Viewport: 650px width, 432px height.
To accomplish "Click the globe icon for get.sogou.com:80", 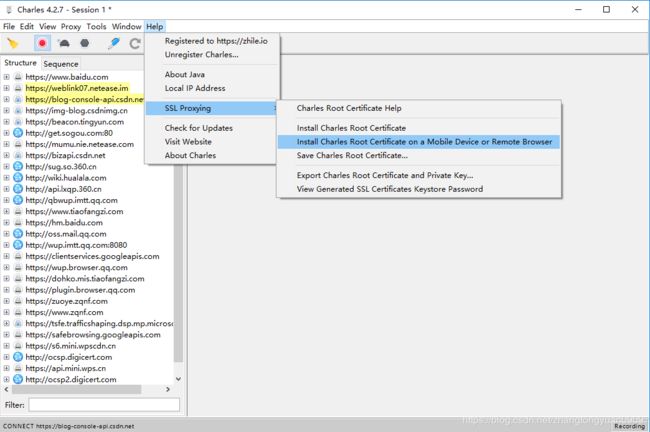I will tap(18, 133).
